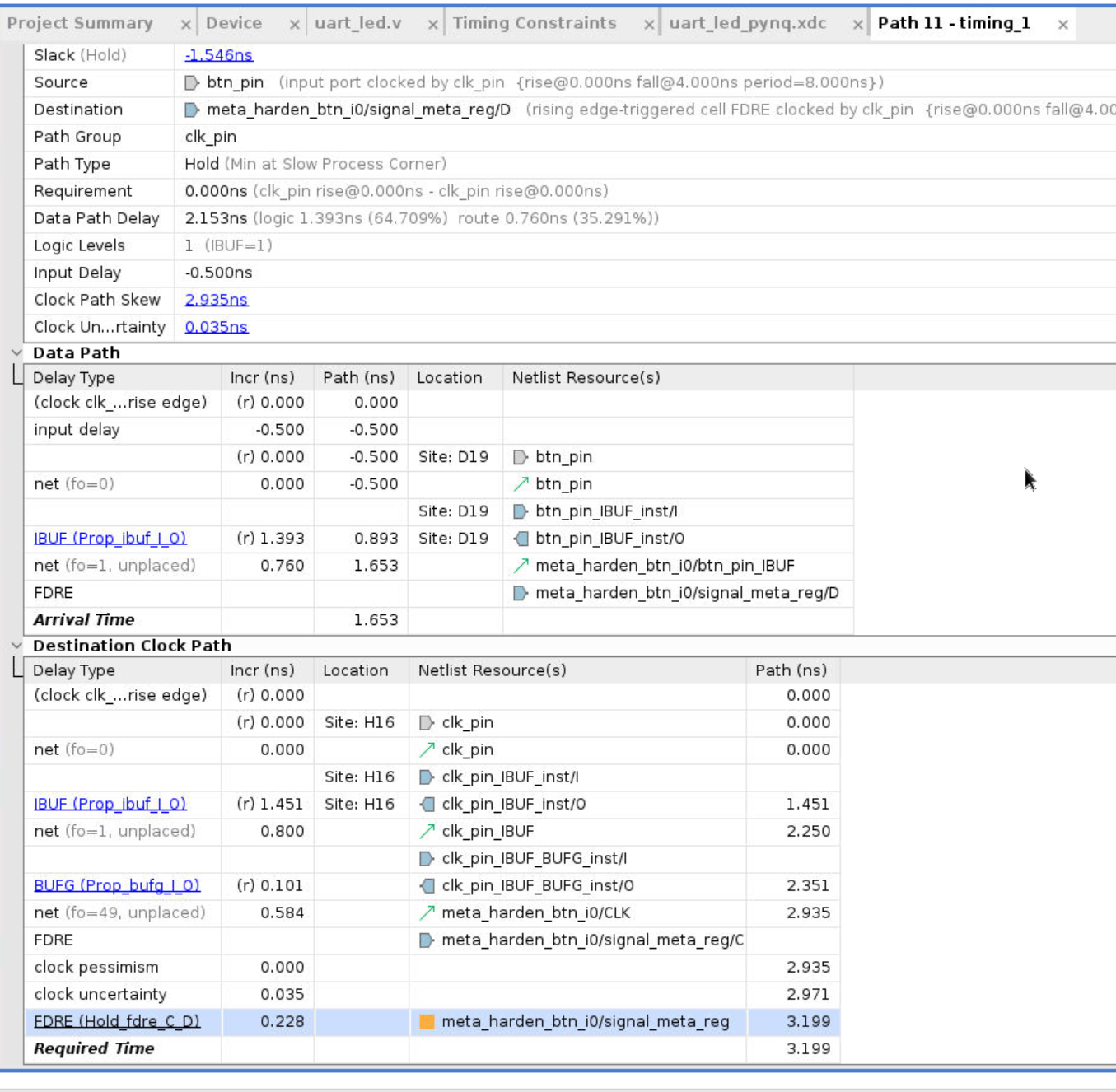The image size is (1116, 1092).
Task: Select the Data Path 'input delay' row
Action: tap(439, 430)
